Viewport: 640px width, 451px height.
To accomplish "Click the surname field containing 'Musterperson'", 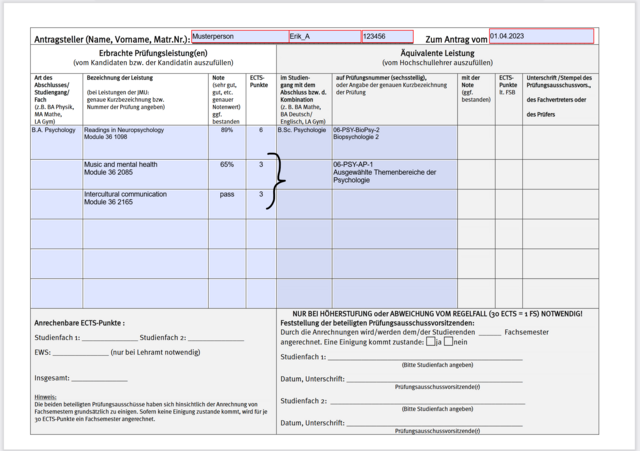I will click(238, 36).
